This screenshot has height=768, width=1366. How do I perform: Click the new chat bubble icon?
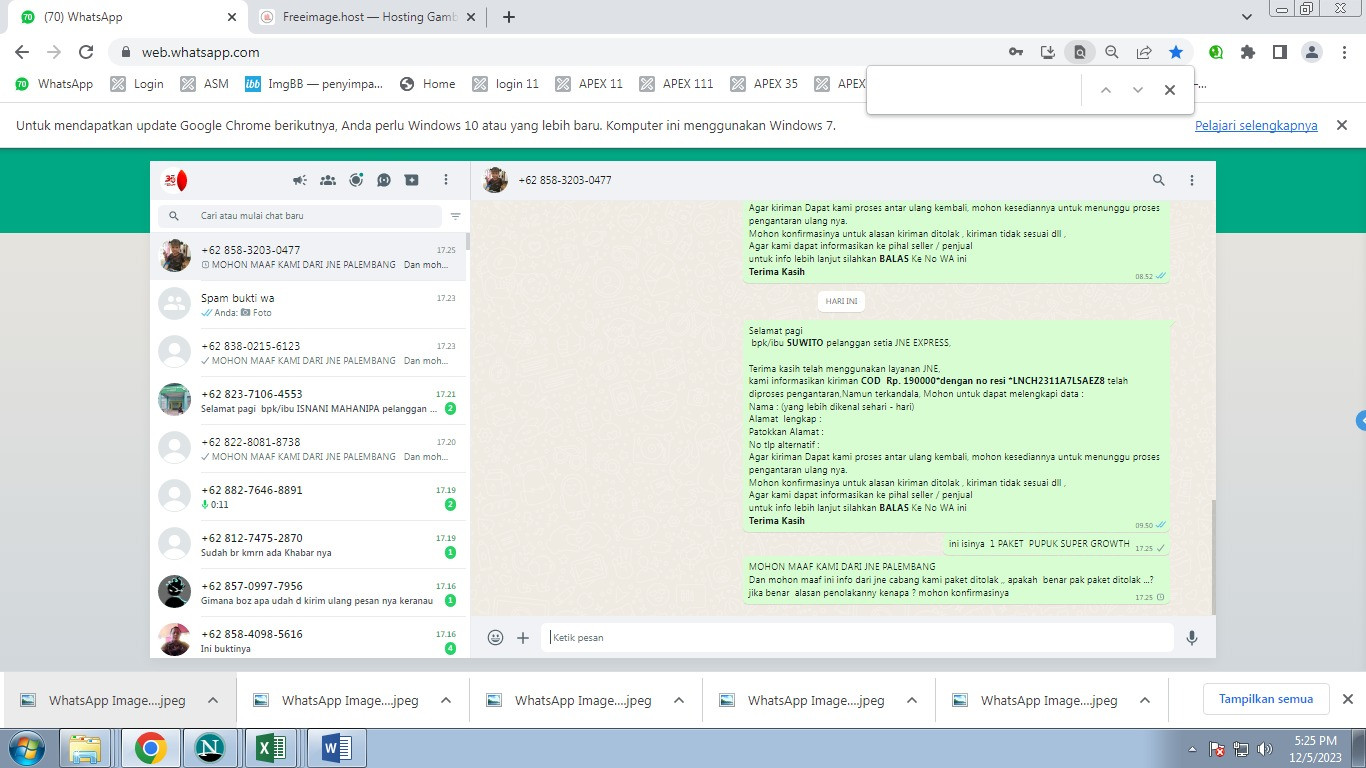click(x=384, y=180)
